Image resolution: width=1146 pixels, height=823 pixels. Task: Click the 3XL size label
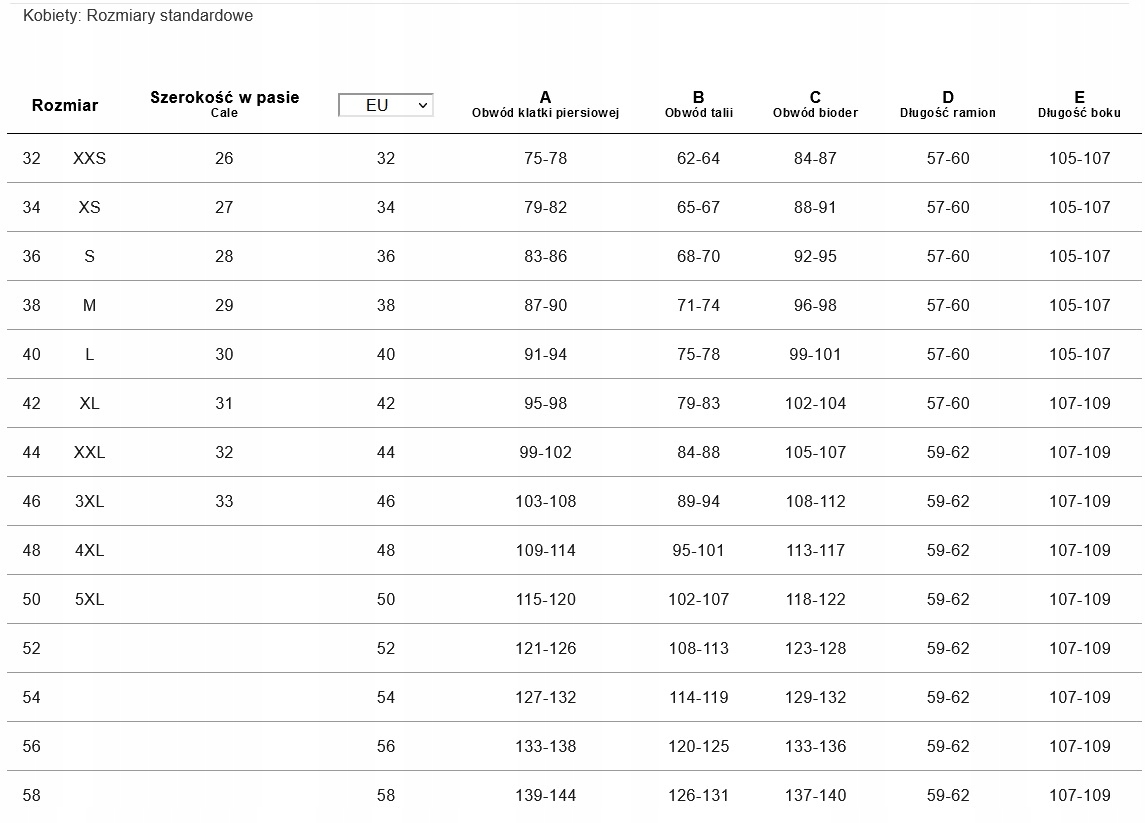[89, 501]
